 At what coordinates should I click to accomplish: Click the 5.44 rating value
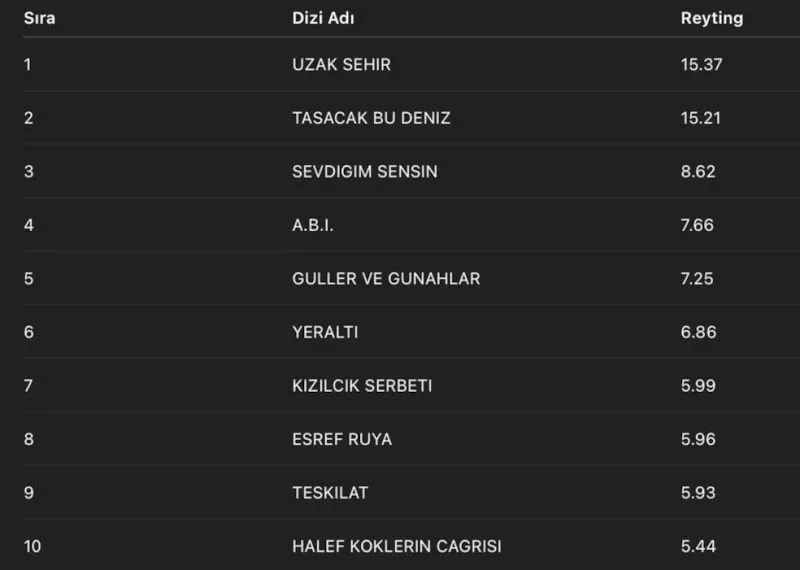click(x=698, y=547)
